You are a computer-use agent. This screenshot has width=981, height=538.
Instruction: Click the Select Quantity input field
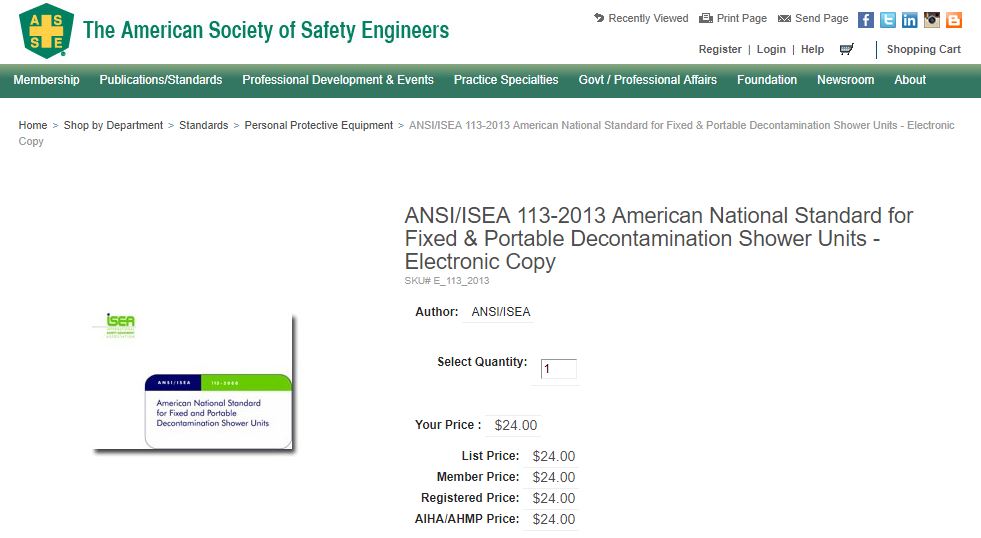(559, 369)
